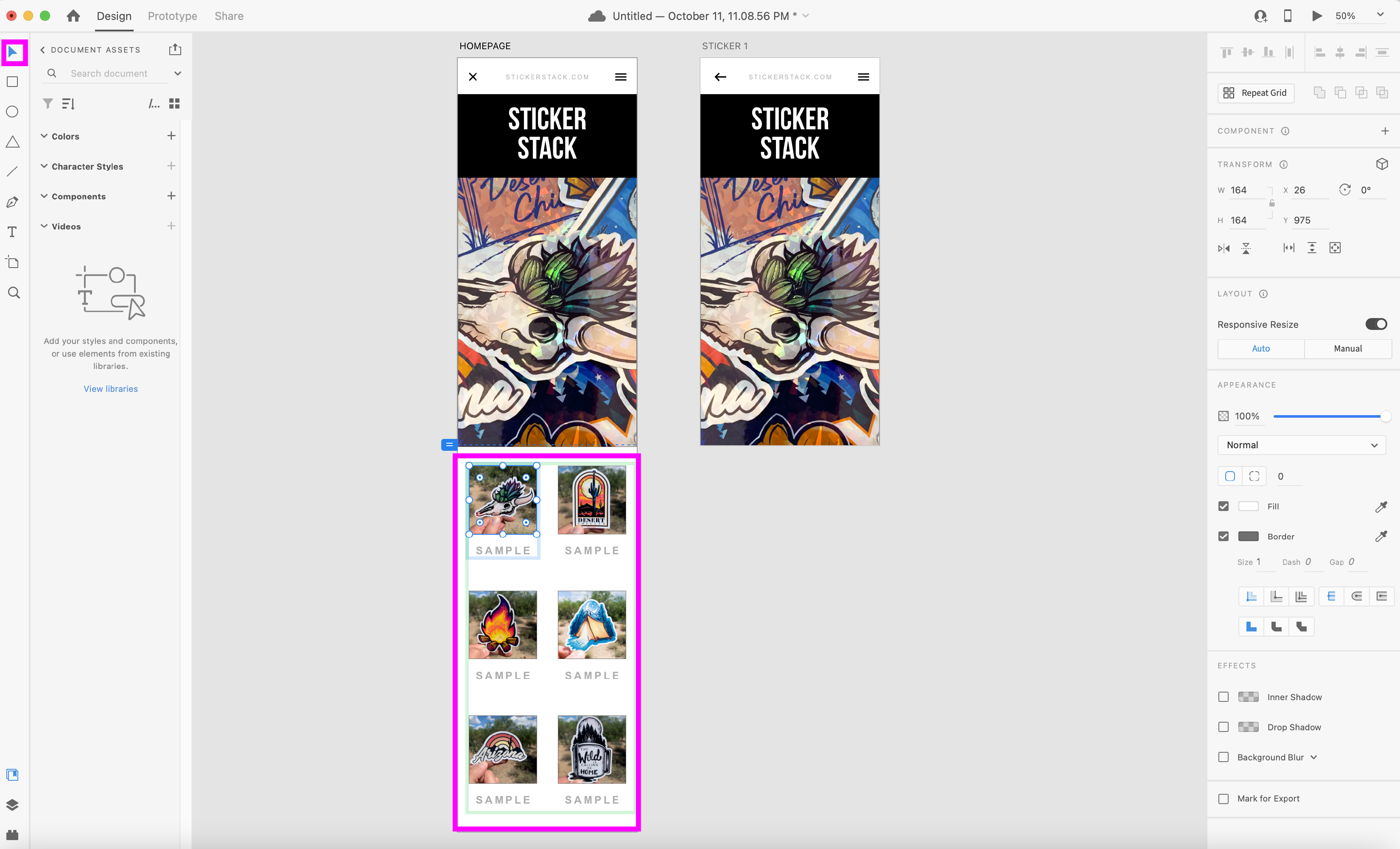Click the Repeat Grid button

point(1256,93)
